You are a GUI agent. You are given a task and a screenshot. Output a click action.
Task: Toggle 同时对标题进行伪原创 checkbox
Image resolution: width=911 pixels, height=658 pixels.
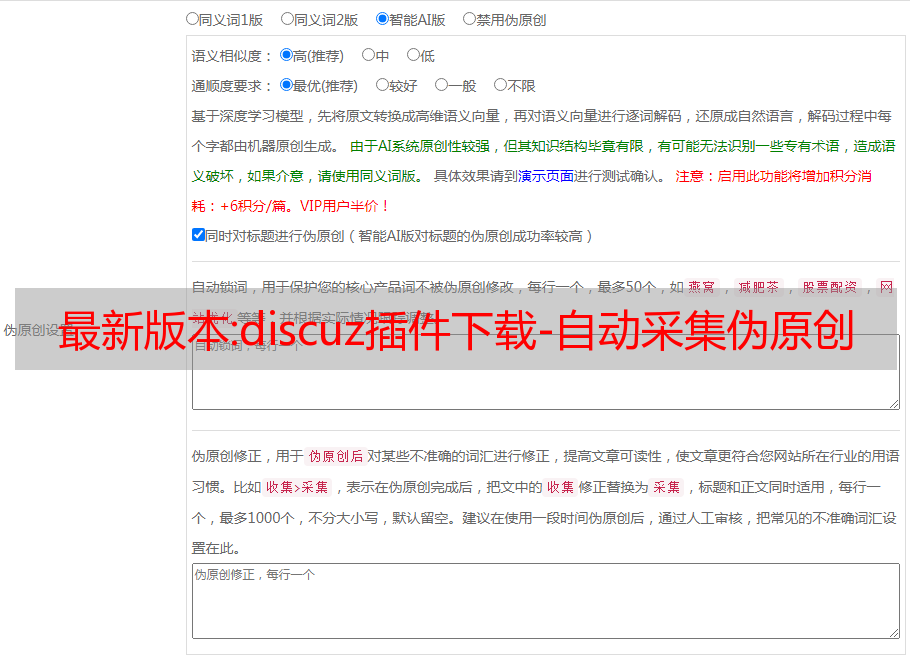point(198,235)
